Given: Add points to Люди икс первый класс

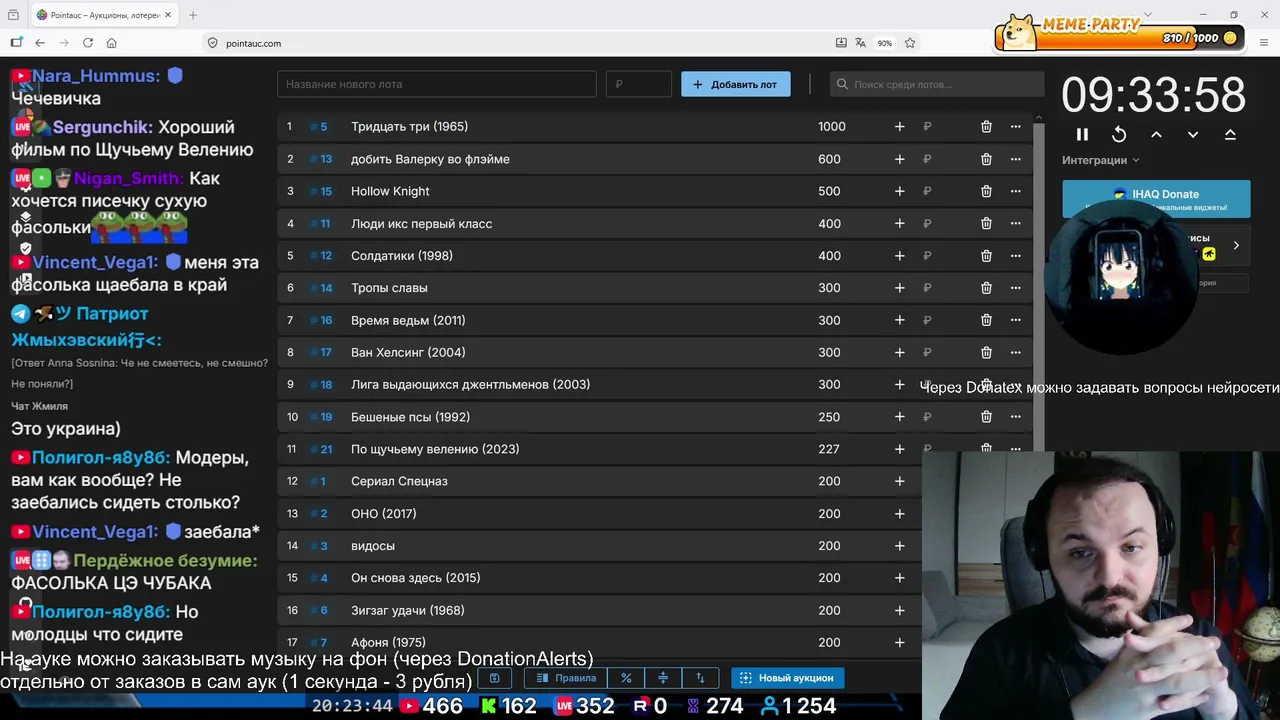Looking at the screenshot, I should point(899,224).
